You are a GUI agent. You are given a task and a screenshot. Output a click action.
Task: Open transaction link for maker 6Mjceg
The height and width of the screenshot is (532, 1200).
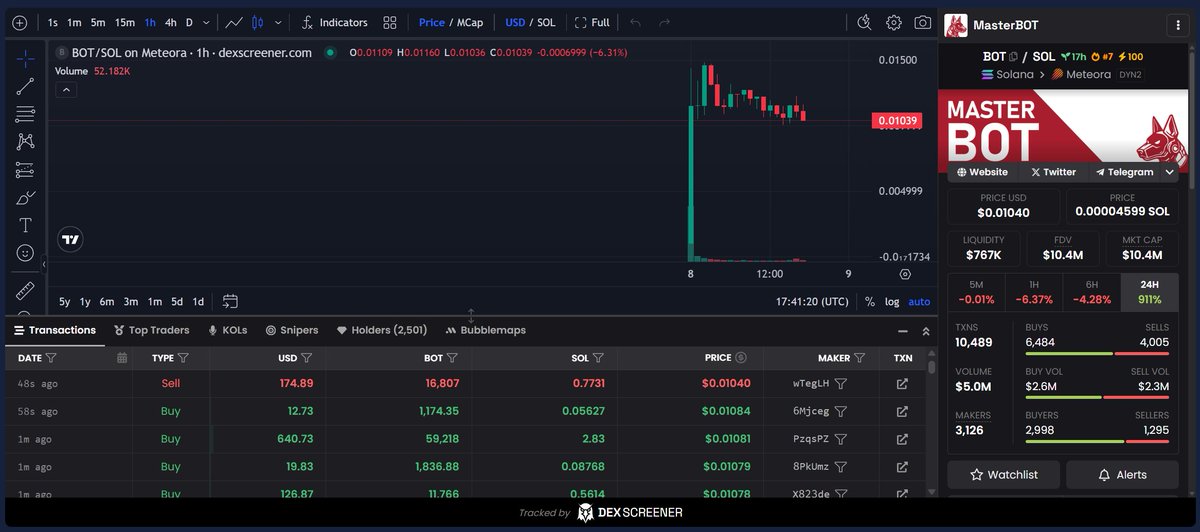pos(902,411)
